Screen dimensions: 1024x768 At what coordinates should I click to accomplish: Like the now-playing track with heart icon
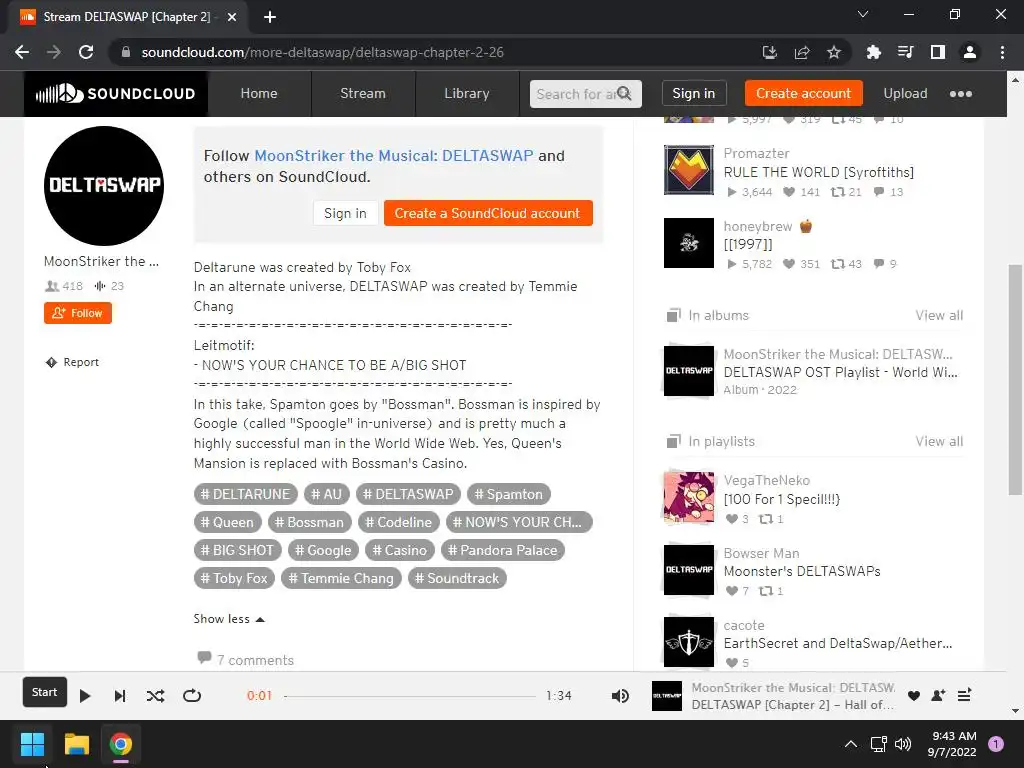[x=914, y=696]
